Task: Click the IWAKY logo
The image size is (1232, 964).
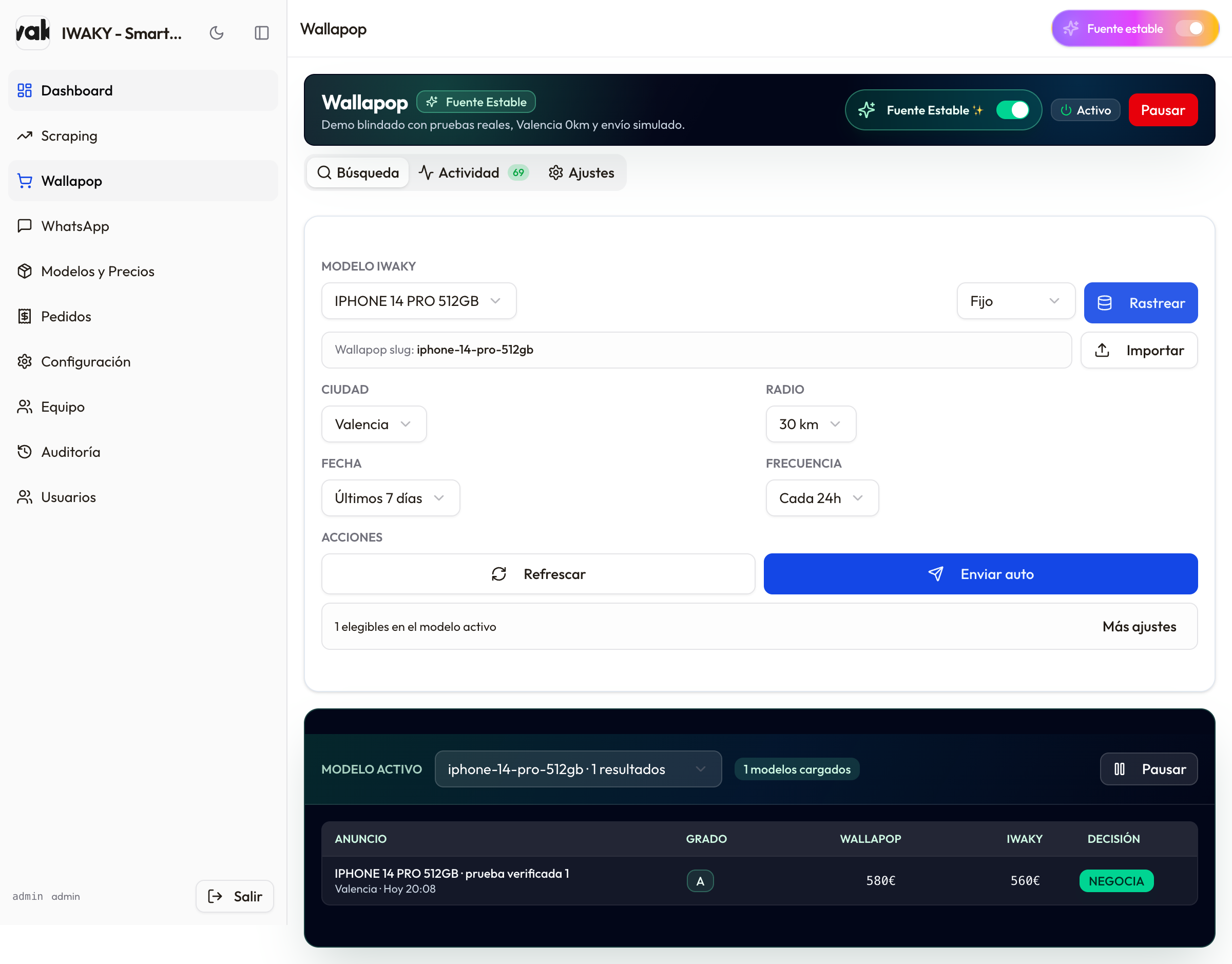Action: tap(33, 32)
